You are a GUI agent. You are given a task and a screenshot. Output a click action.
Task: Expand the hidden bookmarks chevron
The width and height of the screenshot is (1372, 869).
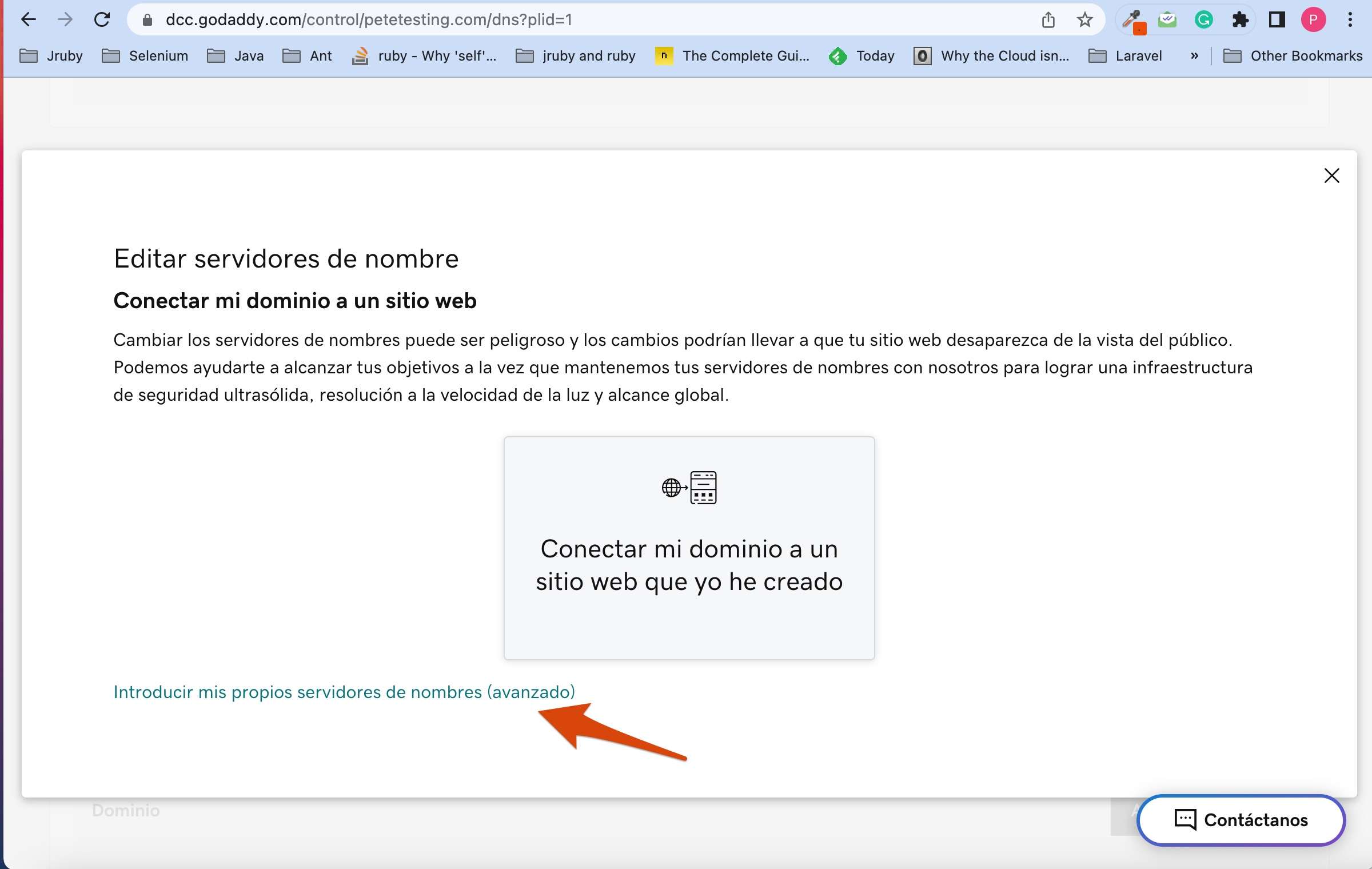coord(1194,56)
